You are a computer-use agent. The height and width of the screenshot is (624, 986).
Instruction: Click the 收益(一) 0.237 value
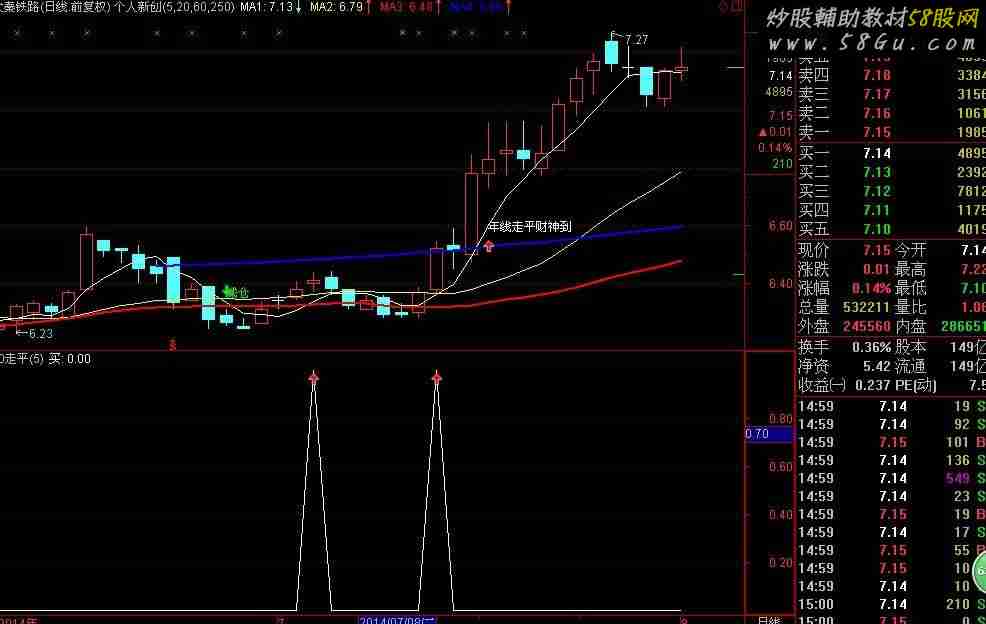coord(873,385)
